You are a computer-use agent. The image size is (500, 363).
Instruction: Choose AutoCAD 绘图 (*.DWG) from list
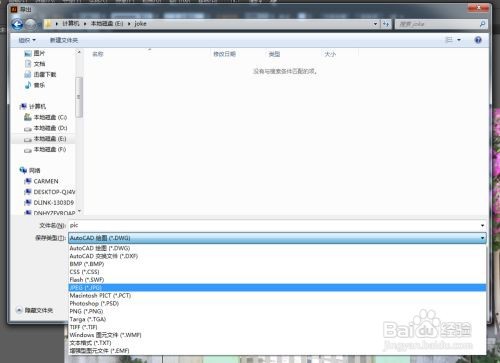coord(277,248)
